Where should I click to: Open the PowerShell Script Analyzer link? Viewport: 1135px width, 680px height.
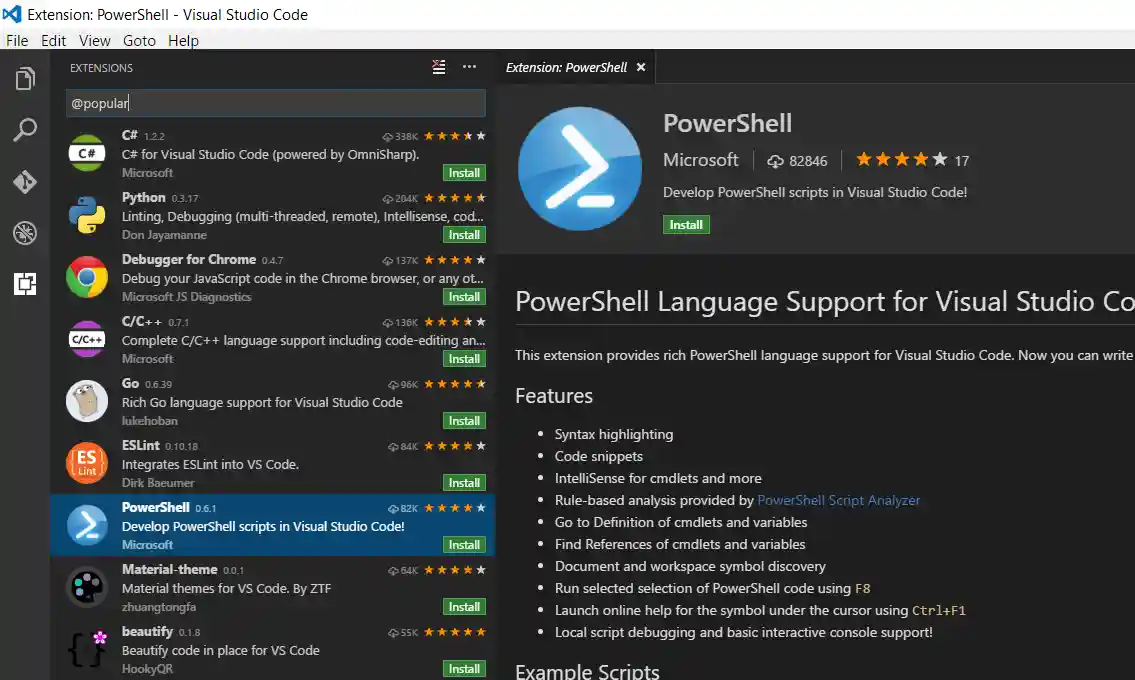click(839, 500)
